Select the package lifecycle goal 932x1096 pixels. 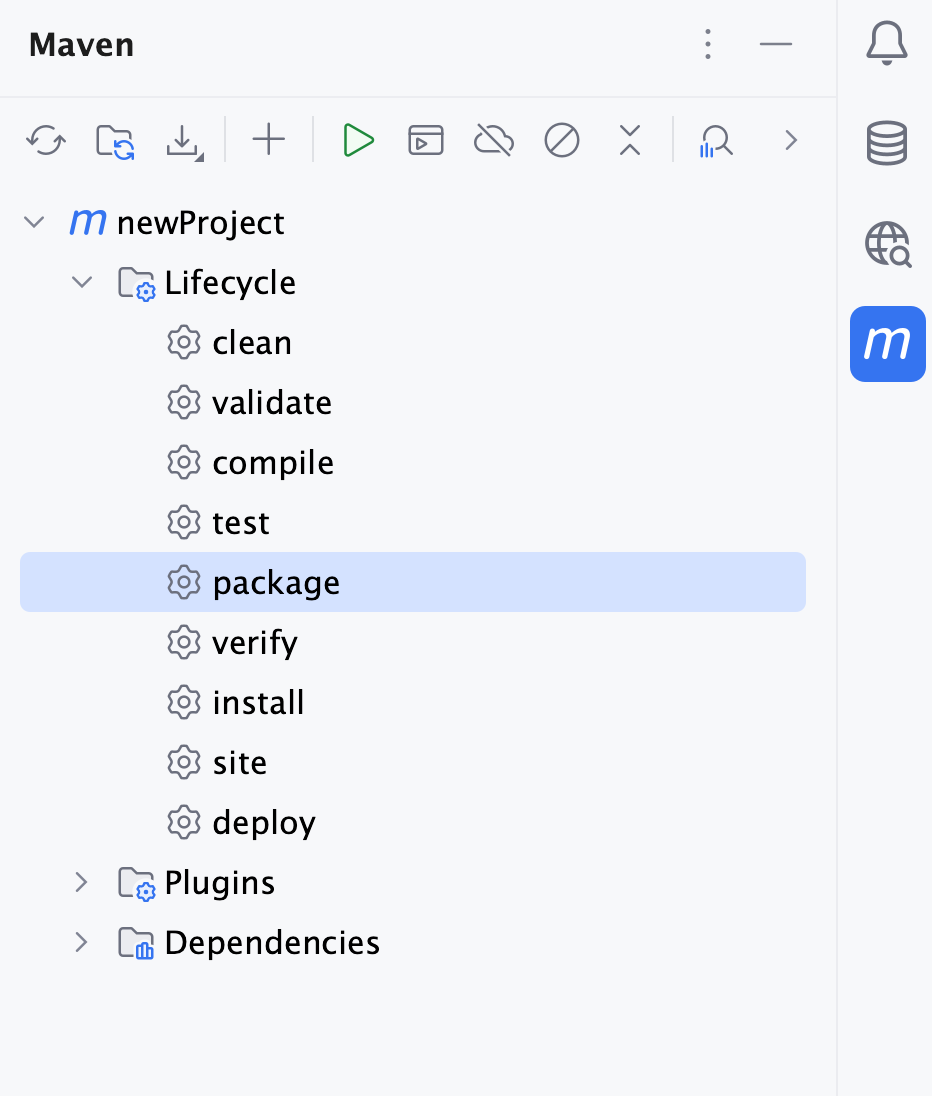point(276,582)
